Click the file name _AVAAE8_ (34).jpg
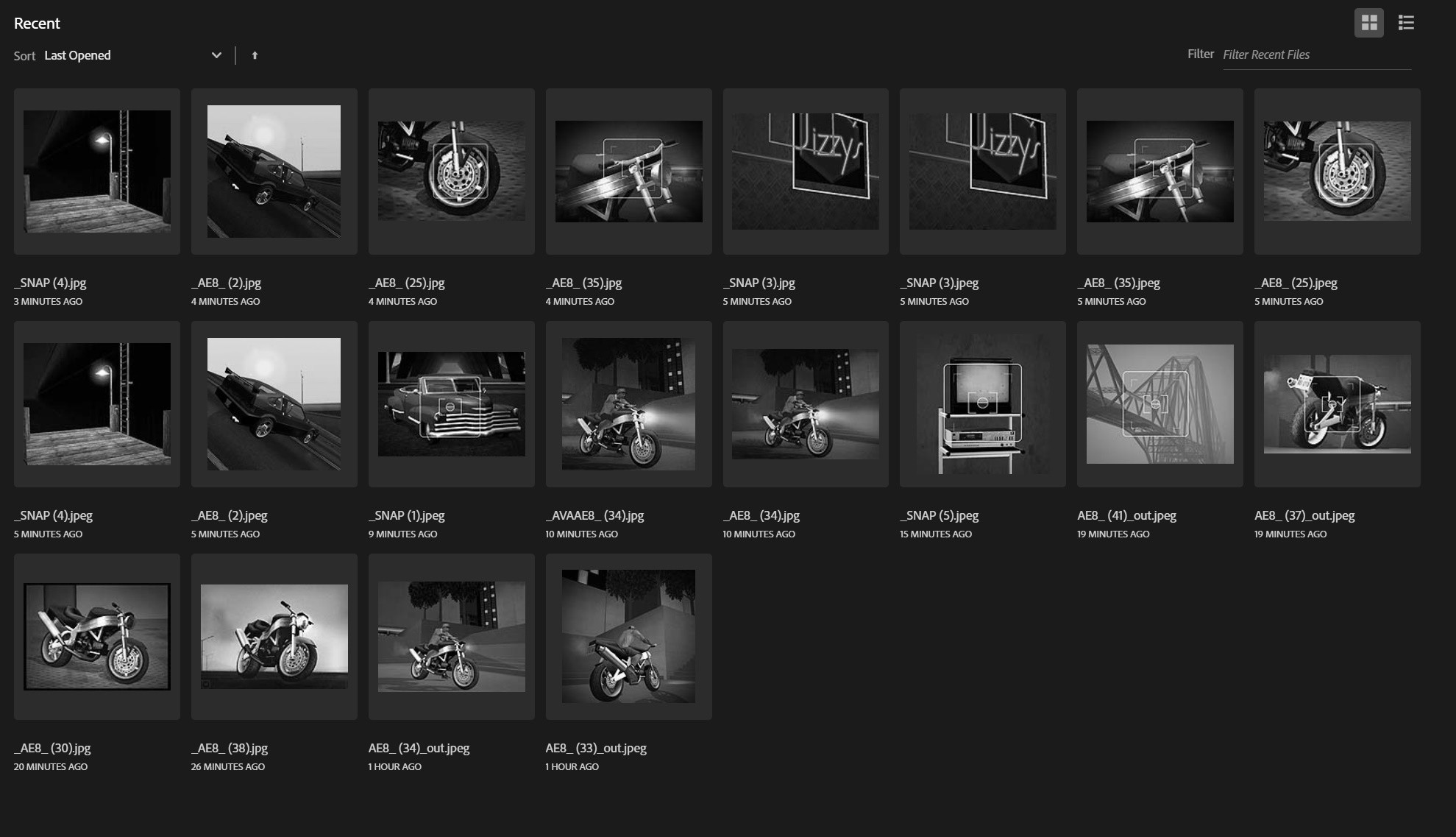The height and width of the screenshot is (837, 1456). (594, 515)
